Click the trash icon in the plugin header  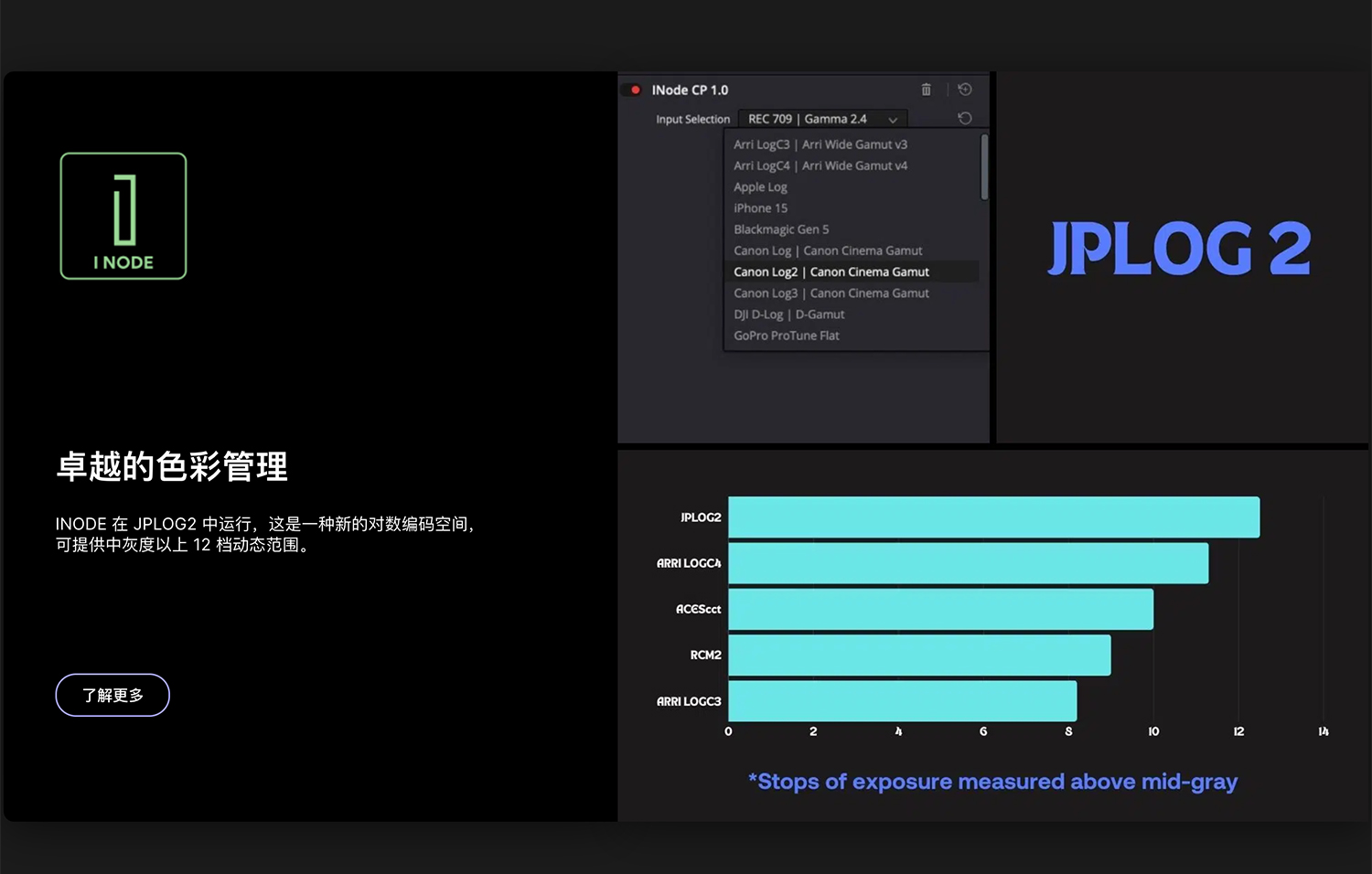point(926,89)
